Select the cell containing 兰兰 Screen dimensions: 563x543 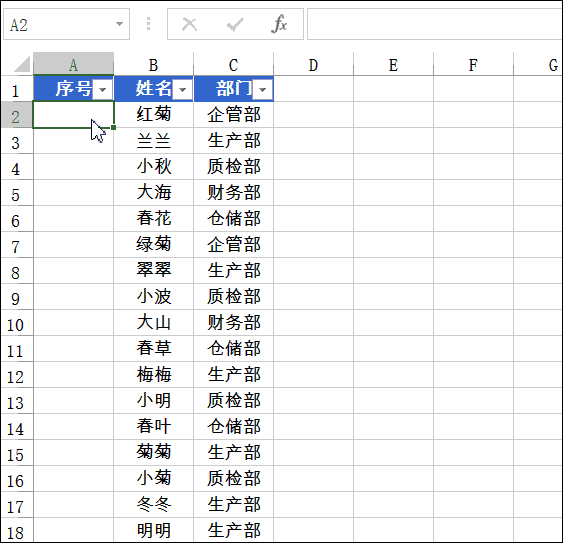pyautogui.click(x=154, y=141)
